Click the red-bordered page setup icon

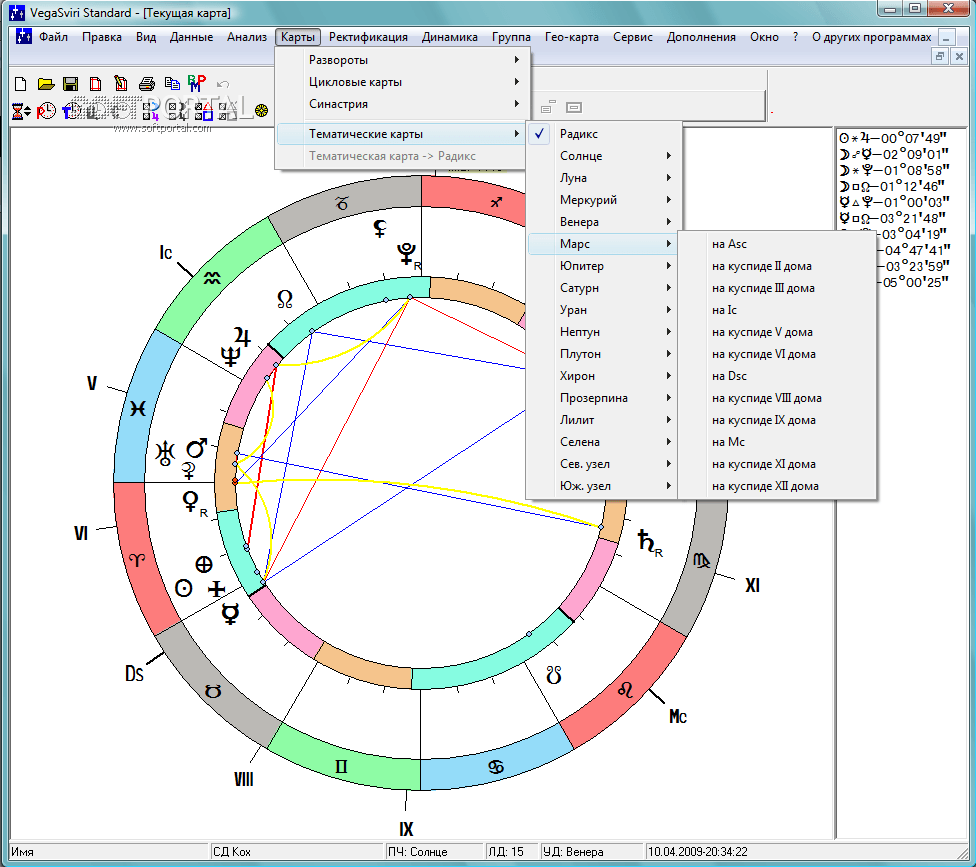coord(95,83)
